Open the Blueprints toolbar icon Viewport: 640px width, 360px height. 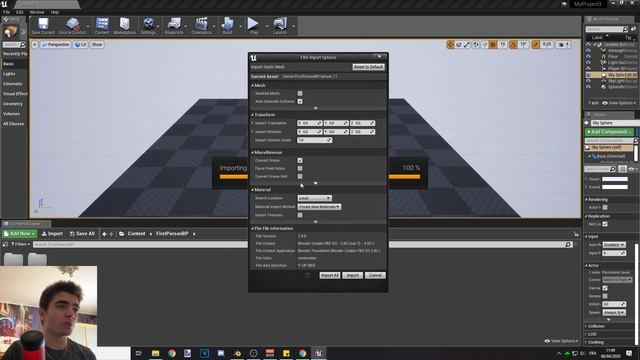tap(174, 25)
